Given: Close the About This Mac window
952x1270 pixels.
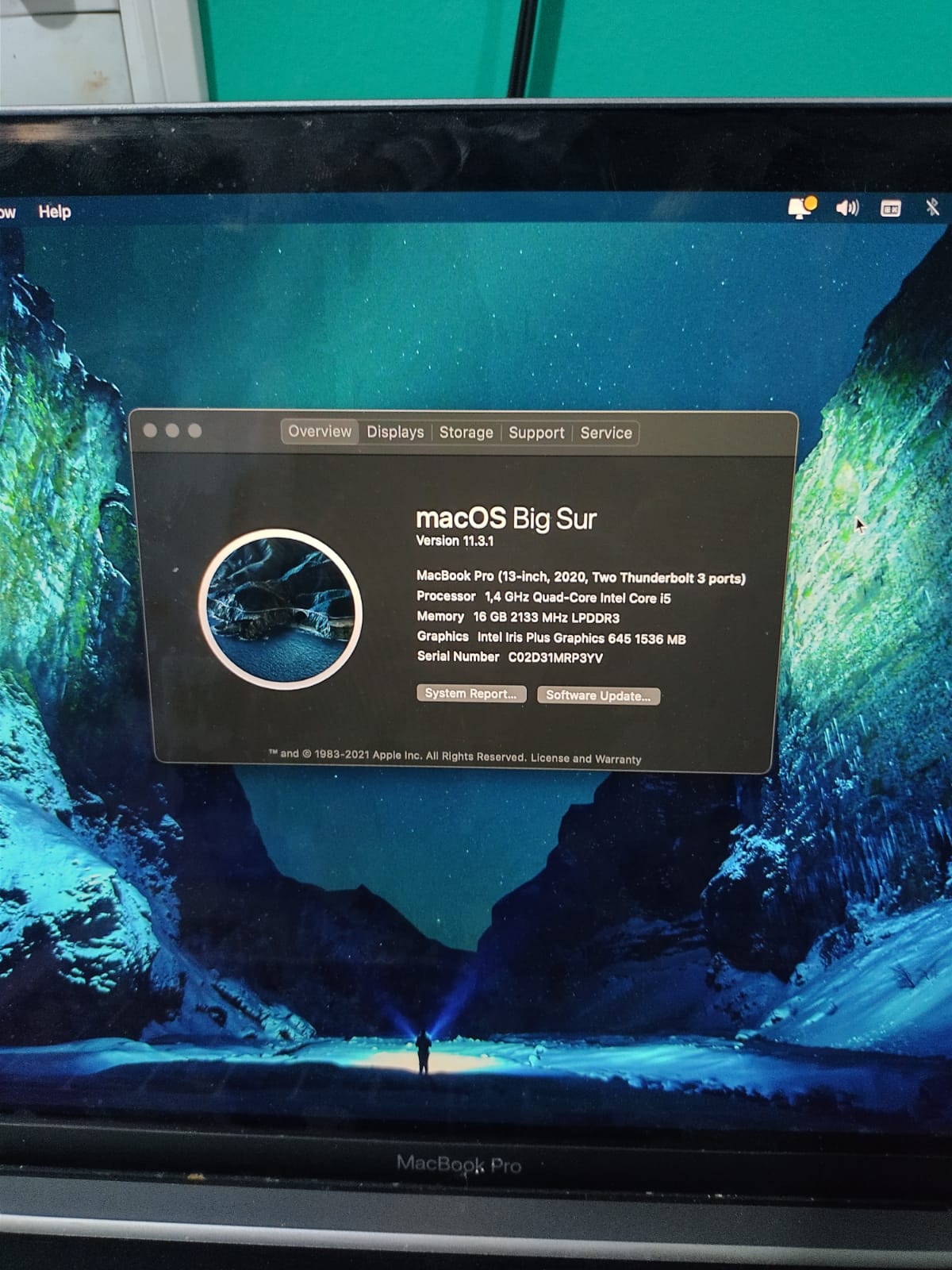Looking at the screenshot, I should [150, 431].
